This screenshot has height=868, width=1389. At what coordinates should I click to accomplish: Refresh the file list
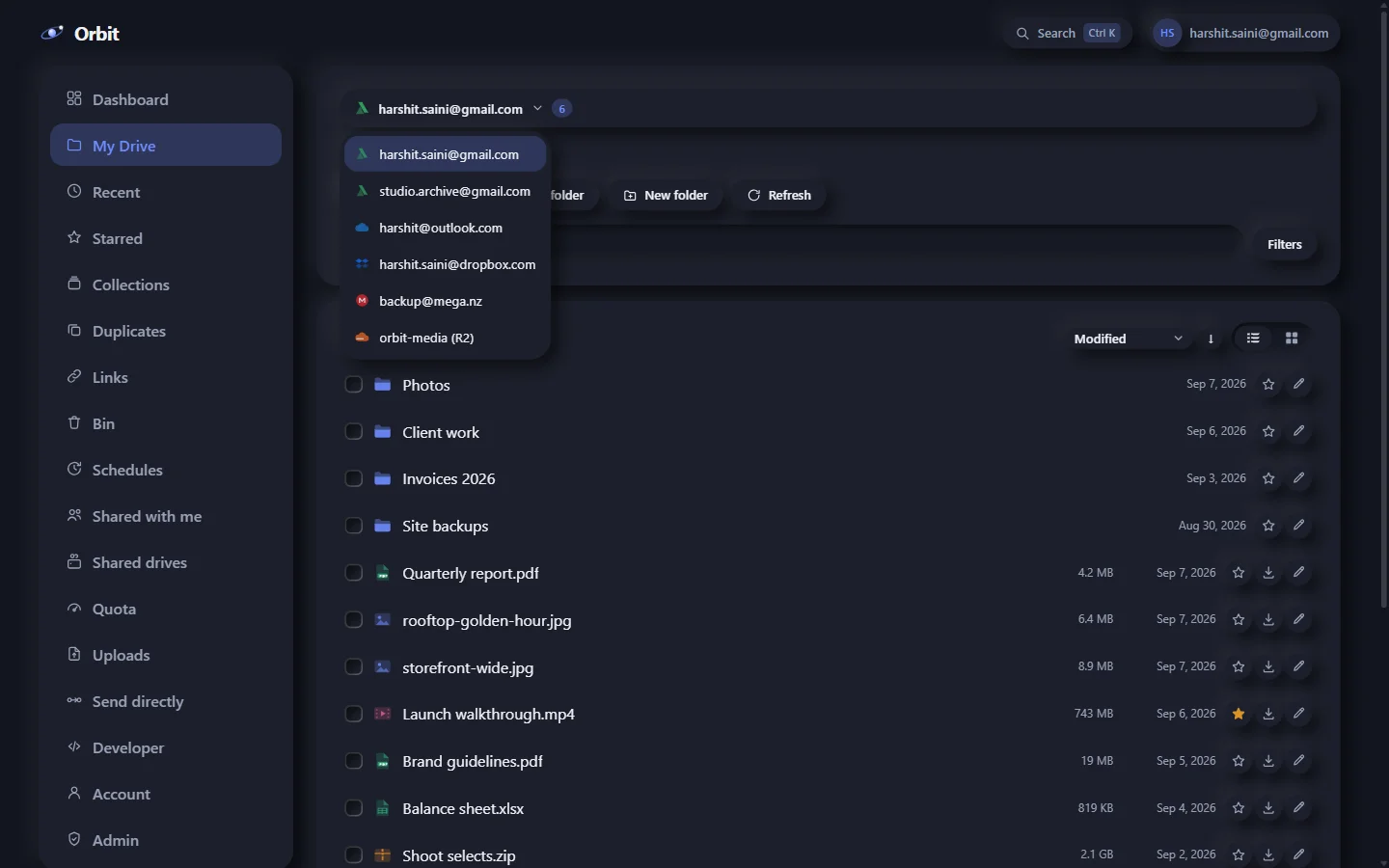click(x=779, y=195)
